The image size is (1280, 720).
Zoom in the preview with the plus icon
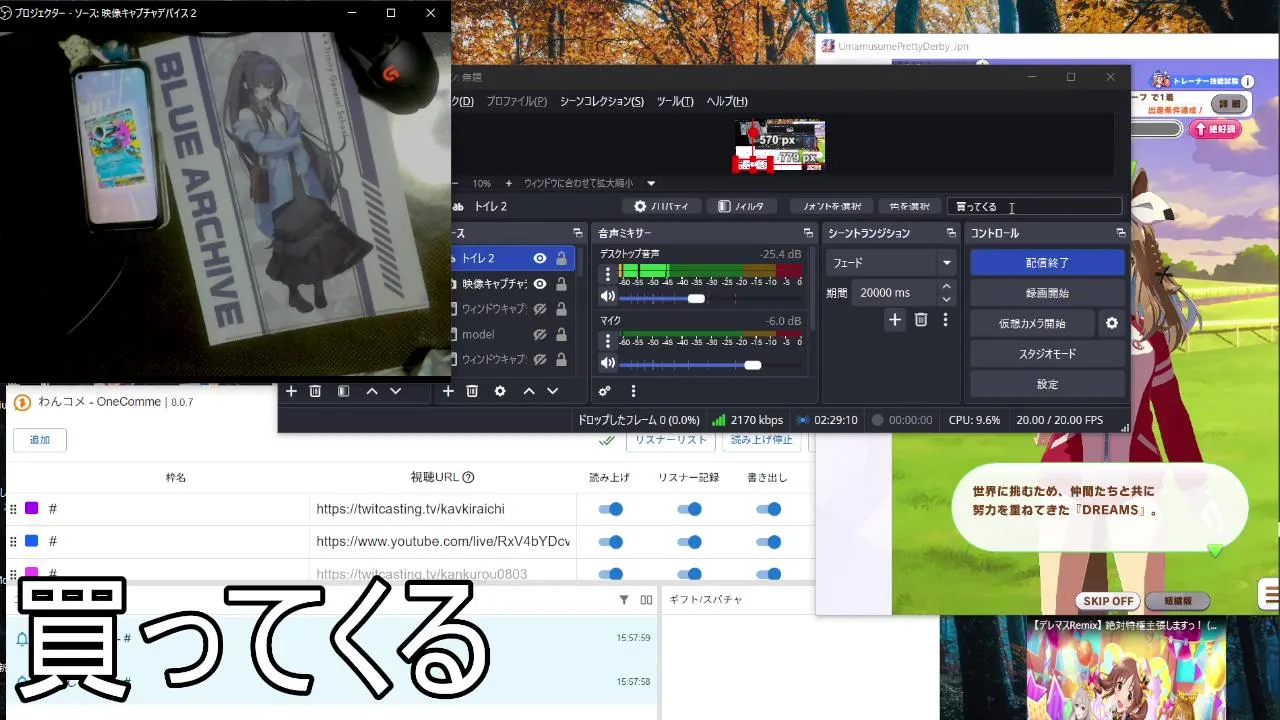(508, 183)
